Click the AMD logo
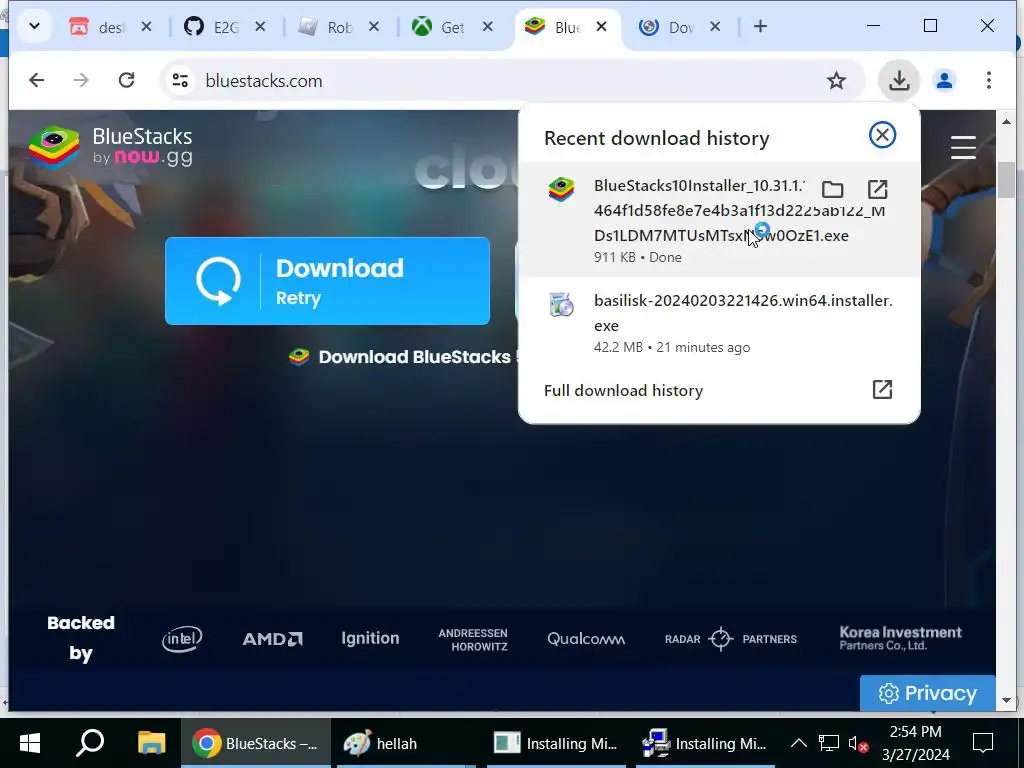 click(272, 639)
